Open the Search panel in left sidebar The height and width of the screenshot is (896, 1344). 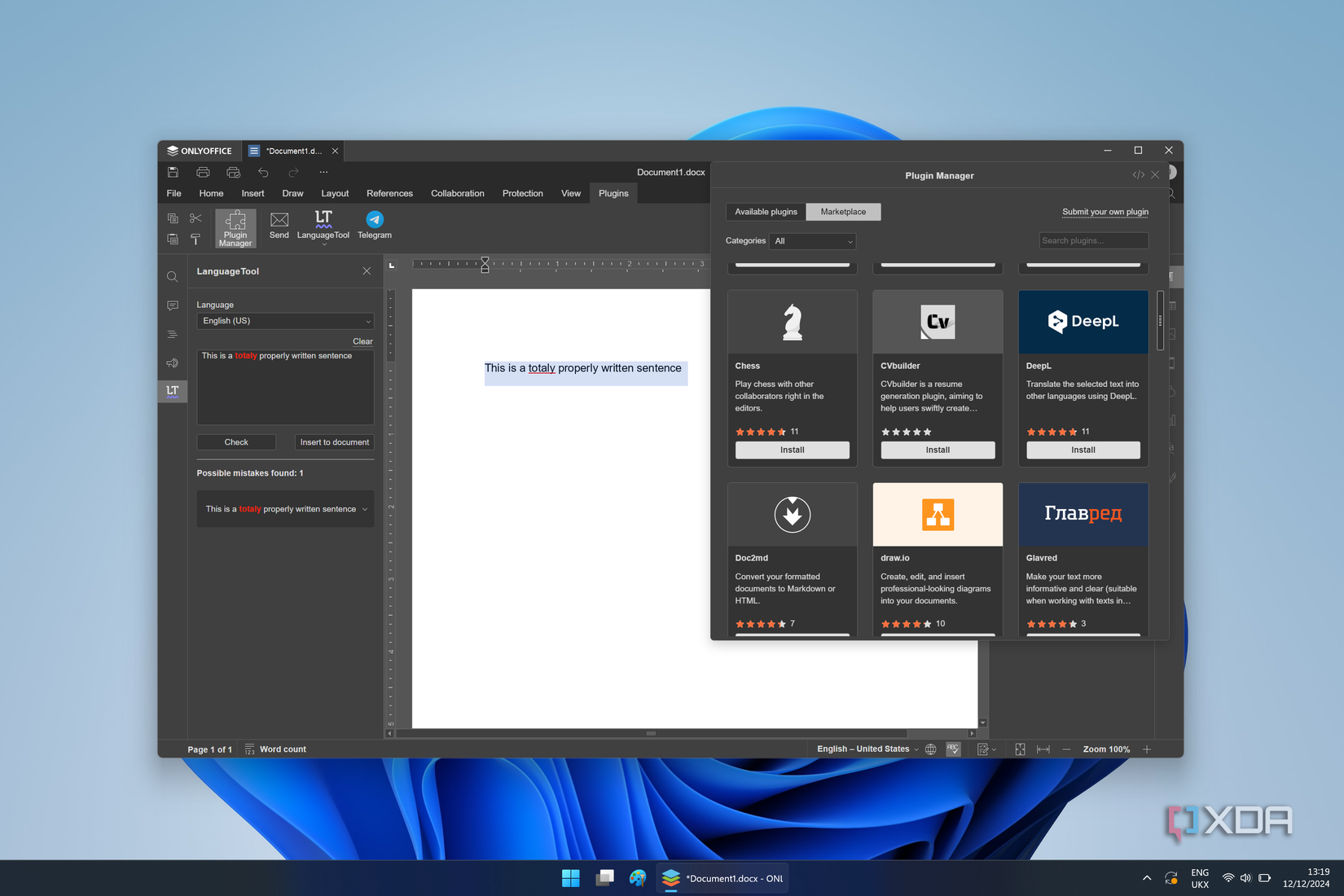tap(173, 277)
